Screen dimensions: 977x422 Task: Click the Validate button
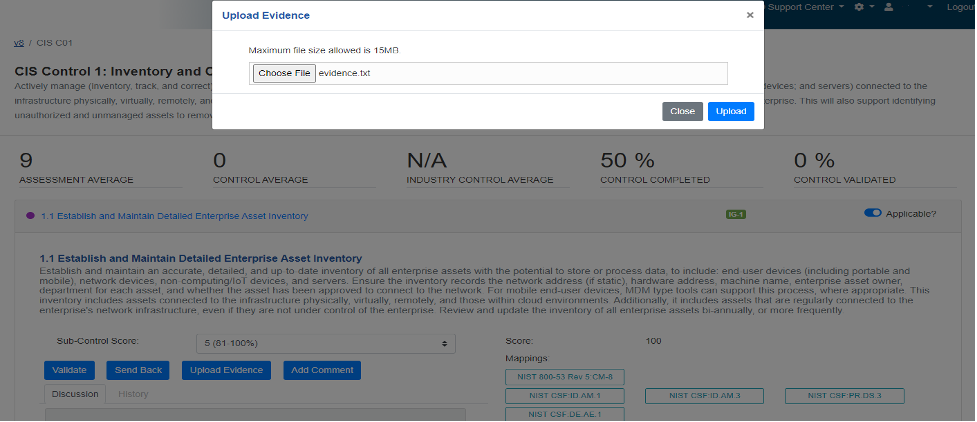point(70,370)
